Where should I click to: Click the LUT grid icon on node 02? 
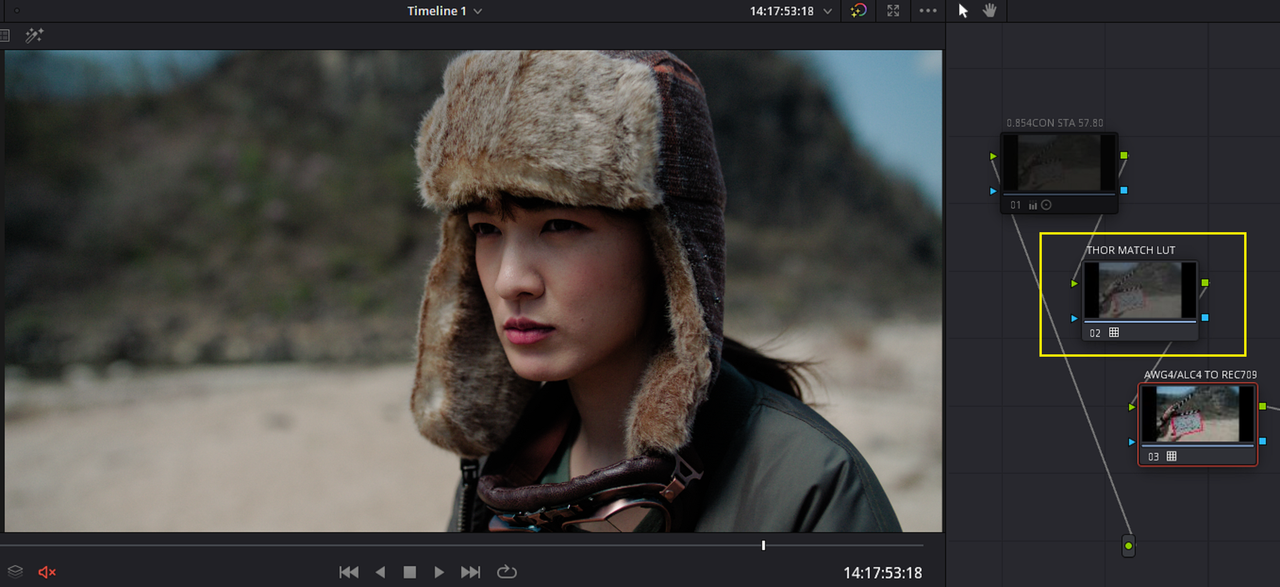click(1114, 332)
